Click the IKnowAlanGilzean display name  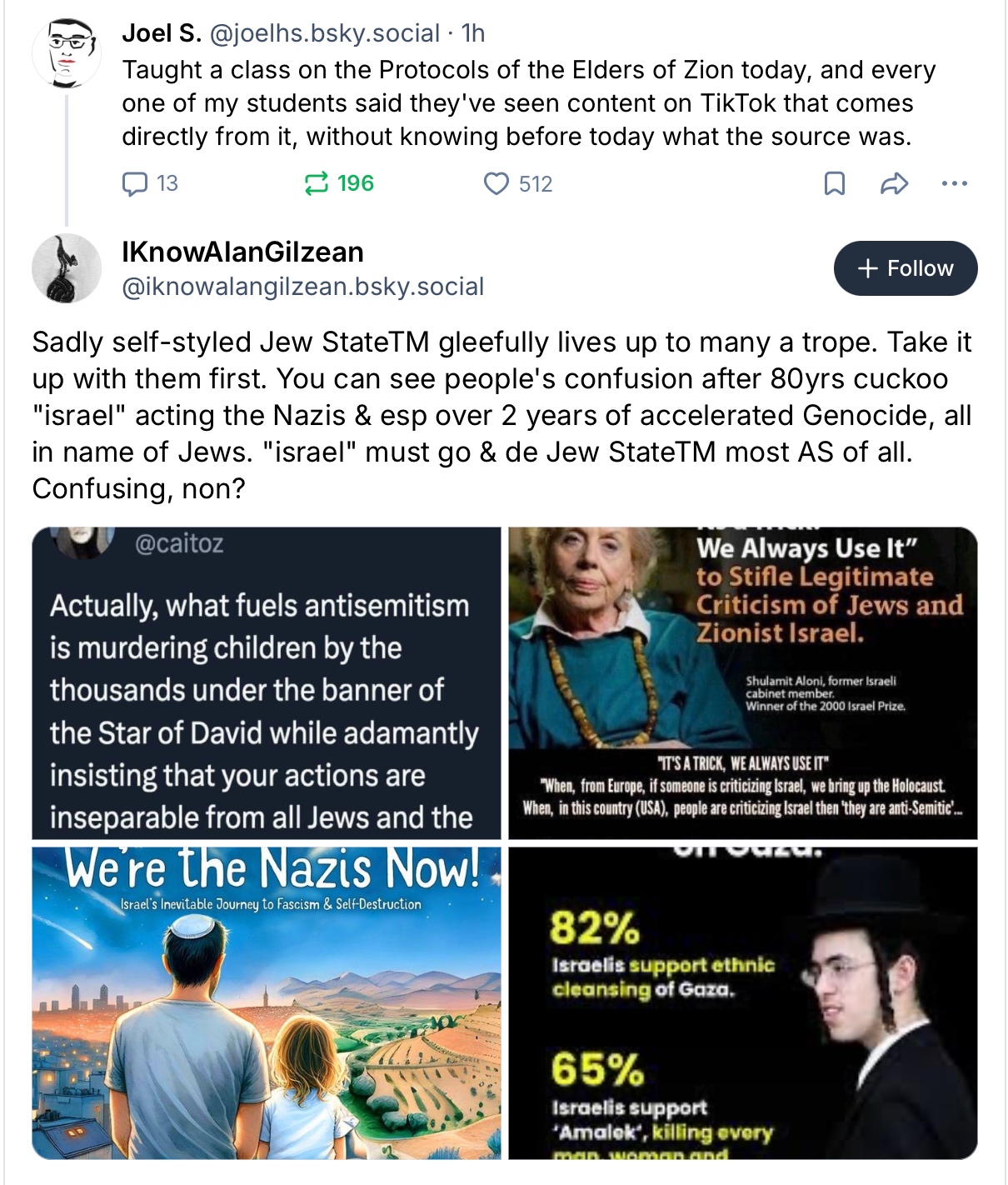point(242,252)
